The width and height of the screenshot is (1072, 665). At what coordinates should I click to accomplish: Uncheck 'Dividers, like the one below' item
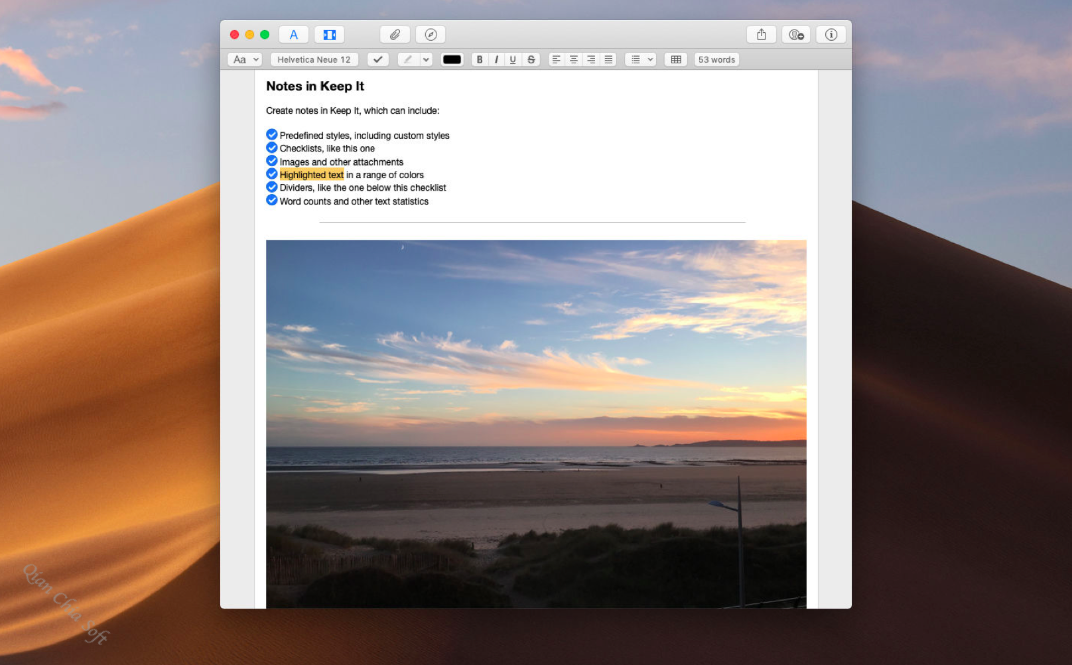(x=271, y=187)
